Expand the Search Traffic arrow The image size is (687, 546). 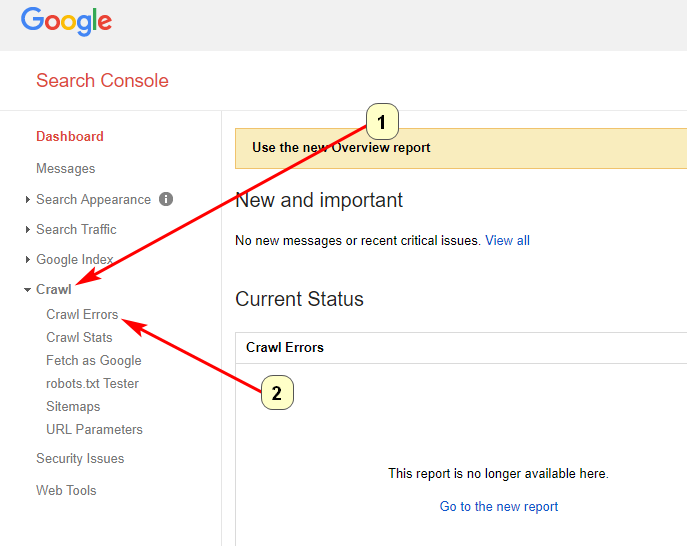28,230
